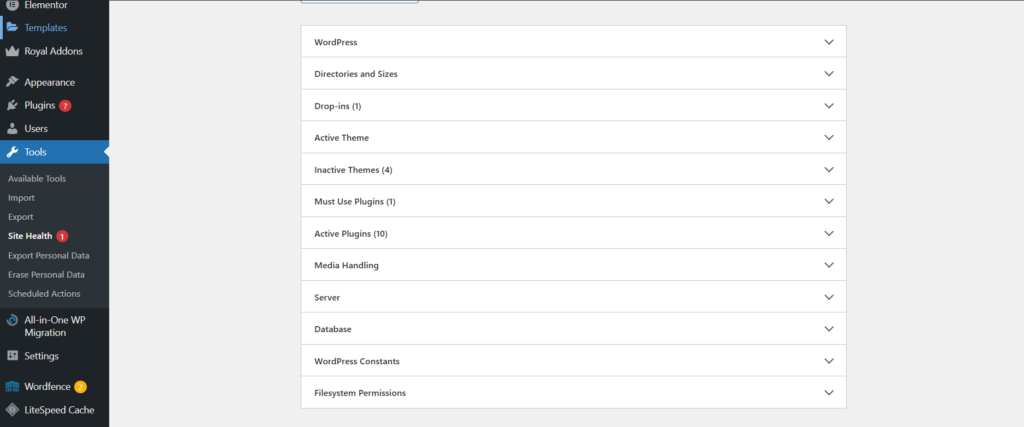Select Export Personal Data in Tools menu

(49, 255)
